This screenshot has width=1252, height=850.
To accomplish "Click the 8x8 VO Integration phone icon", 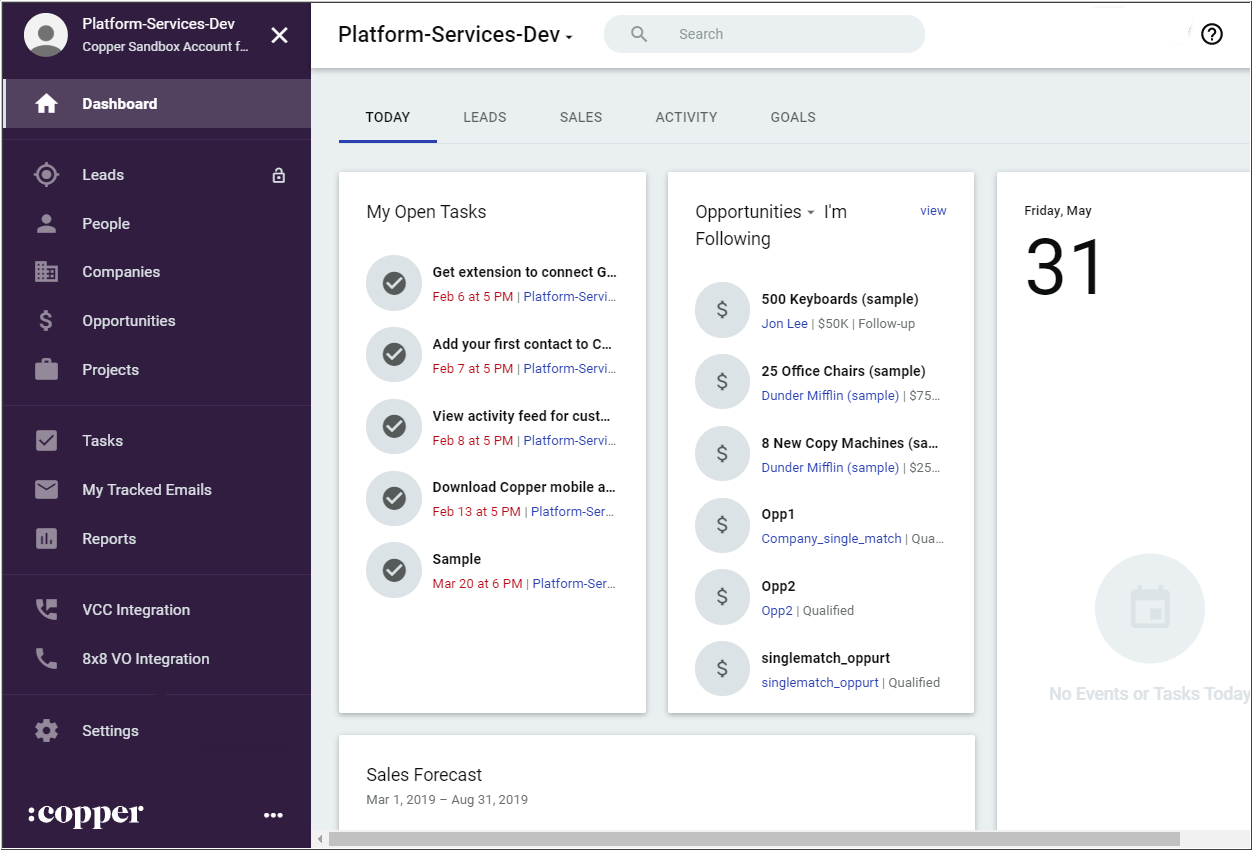I will pos(46,659).
